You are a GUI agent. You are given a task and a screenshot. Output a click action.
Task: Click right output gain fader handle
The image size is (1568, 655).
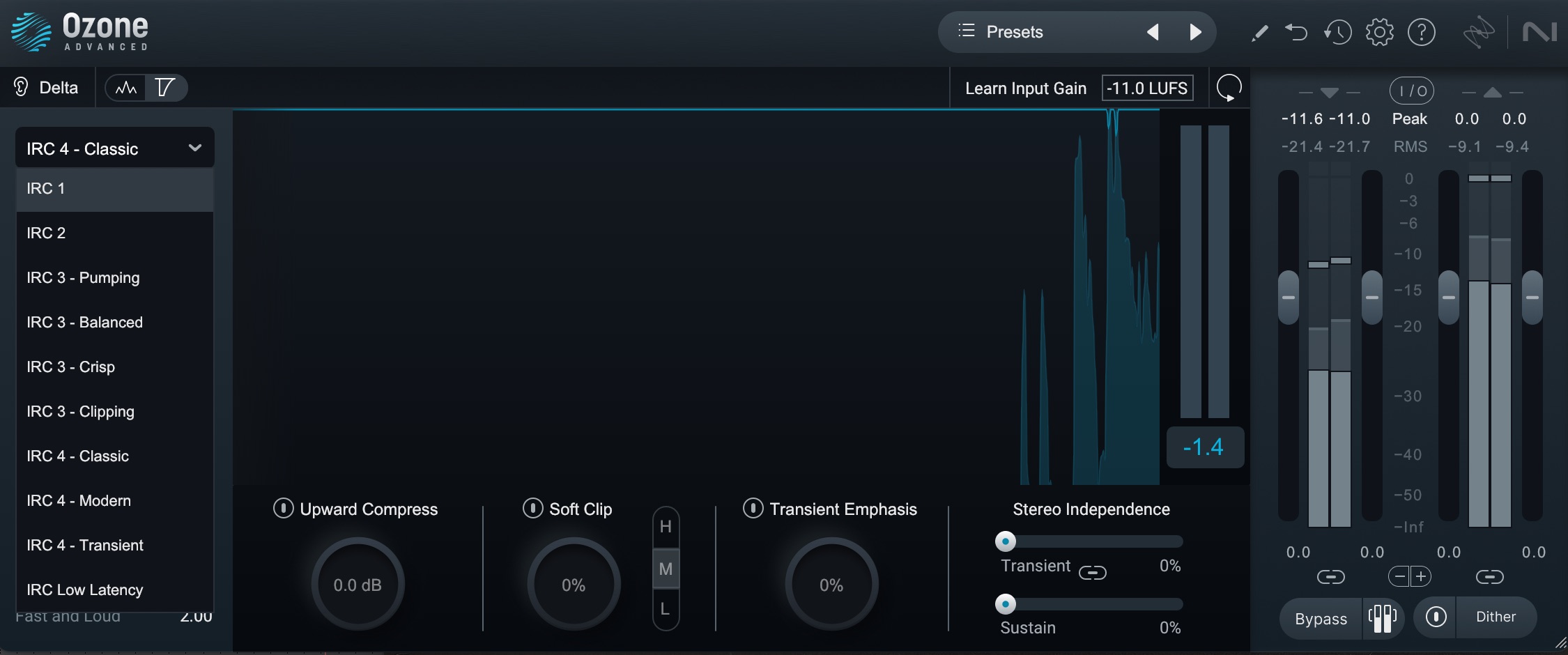1532,298
